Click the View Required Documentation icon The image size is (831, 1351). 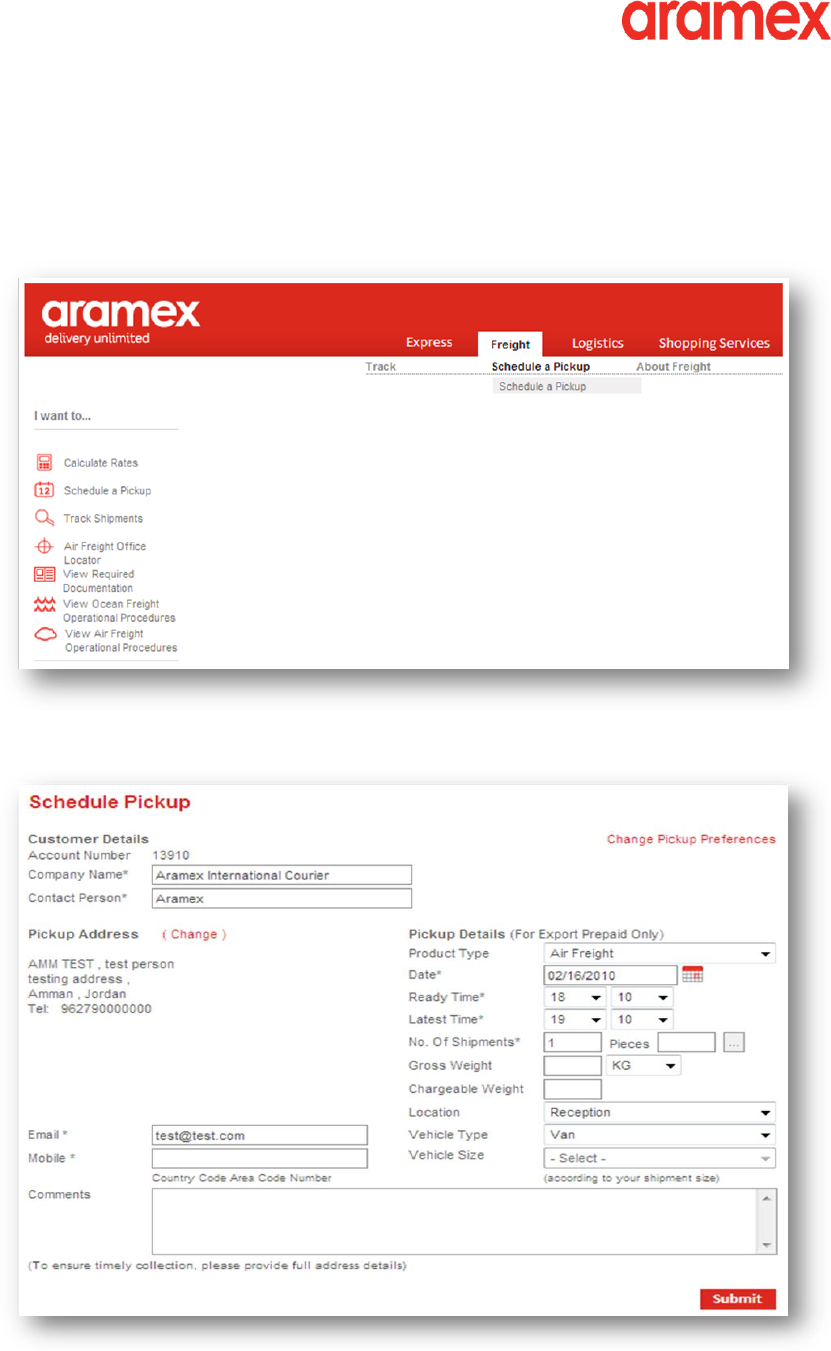pos(44,575)
